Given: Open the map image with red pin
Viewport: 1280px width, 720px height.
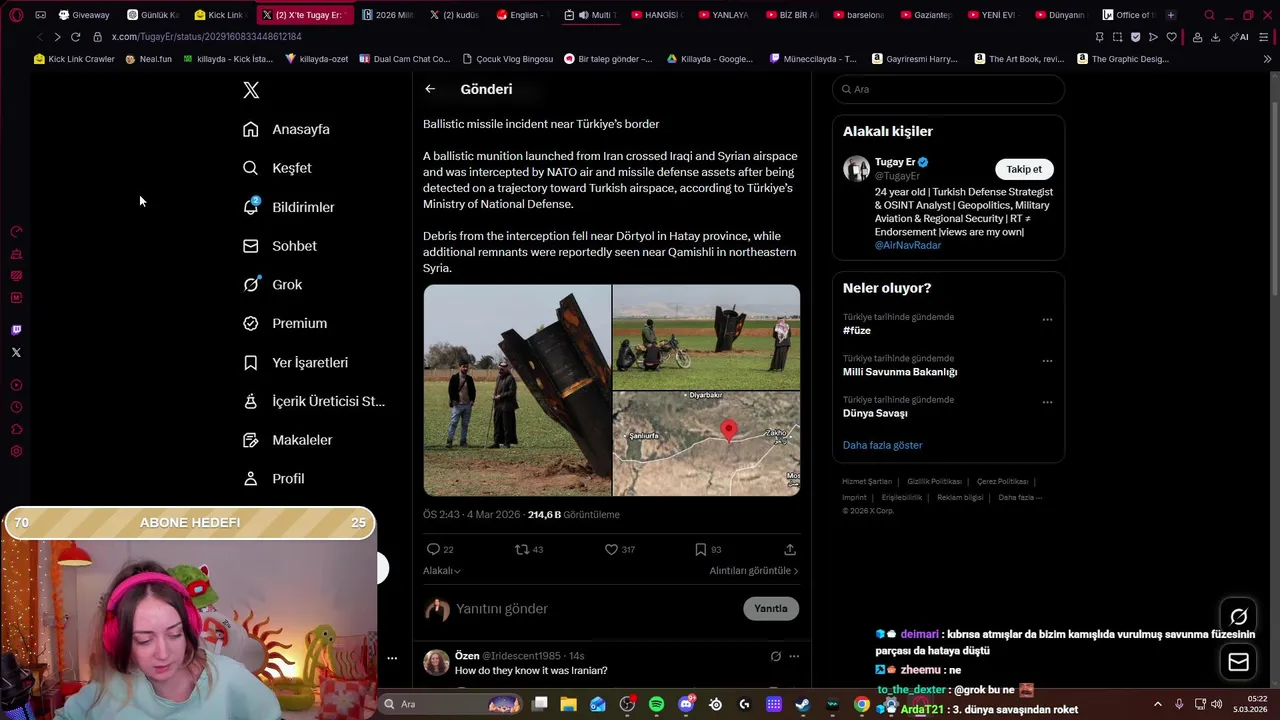Looking at the screenshot, I should 706,444.
